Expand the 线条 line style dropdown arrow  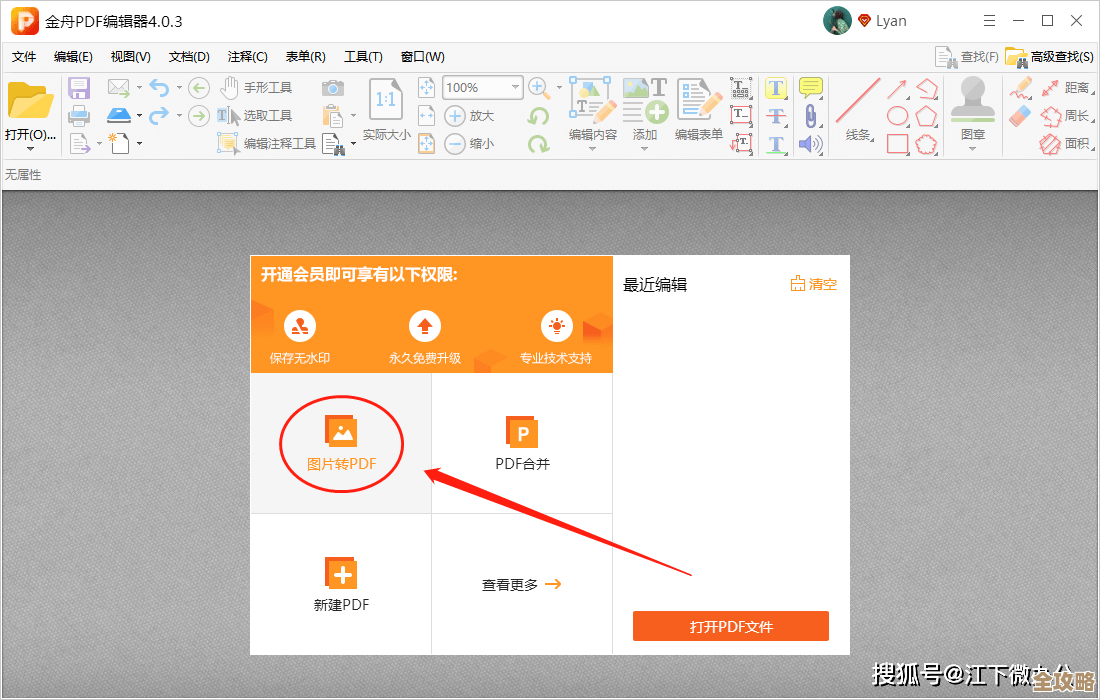tap(872, 138)
